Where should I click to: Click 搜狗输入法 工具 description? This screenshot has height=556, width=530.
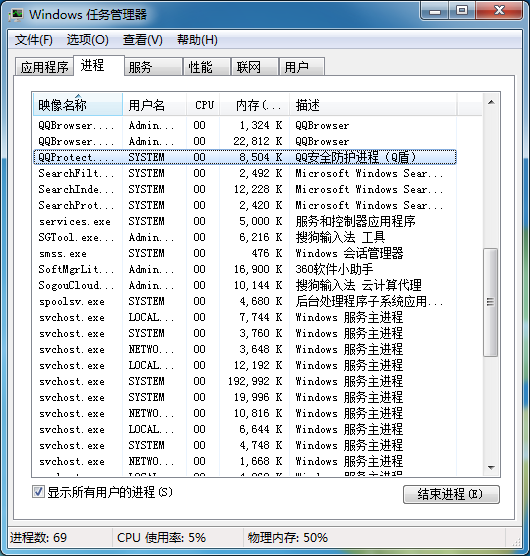tap(340, 237)
